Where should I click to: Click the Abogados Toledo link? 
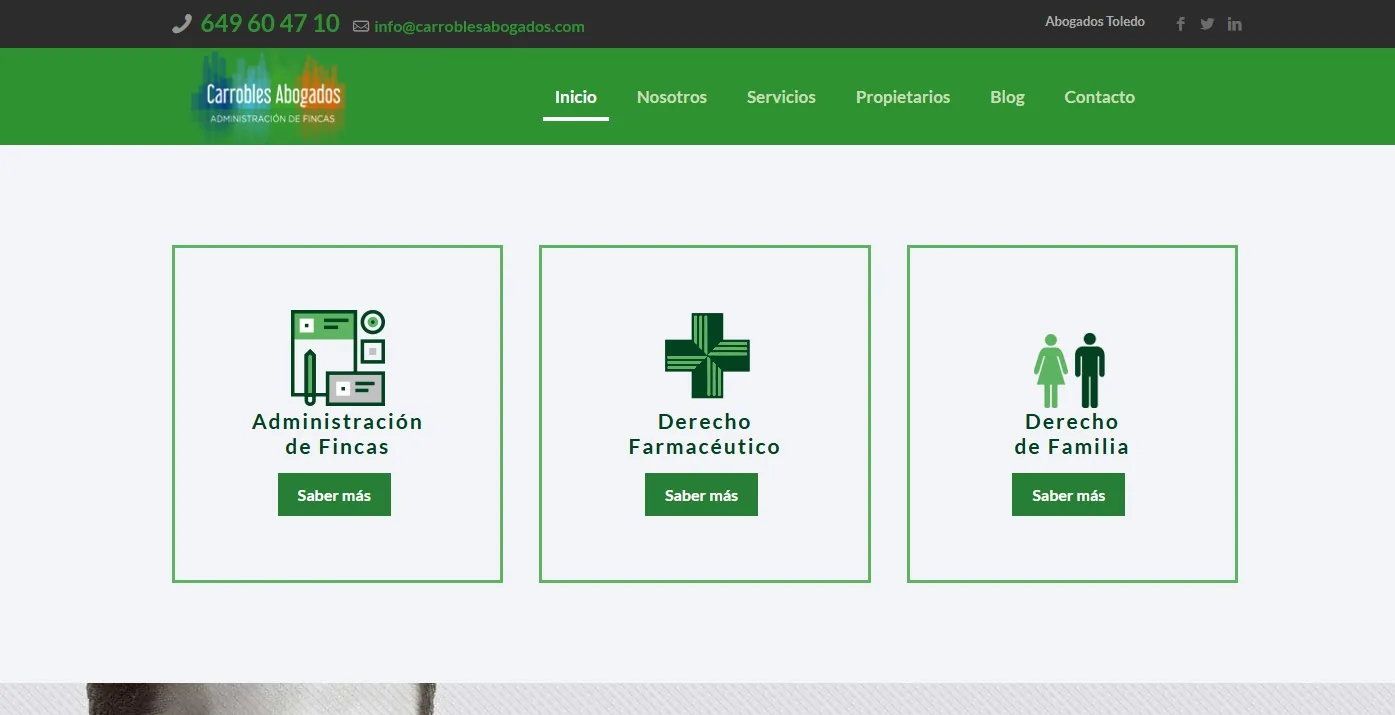[1095, 21]
